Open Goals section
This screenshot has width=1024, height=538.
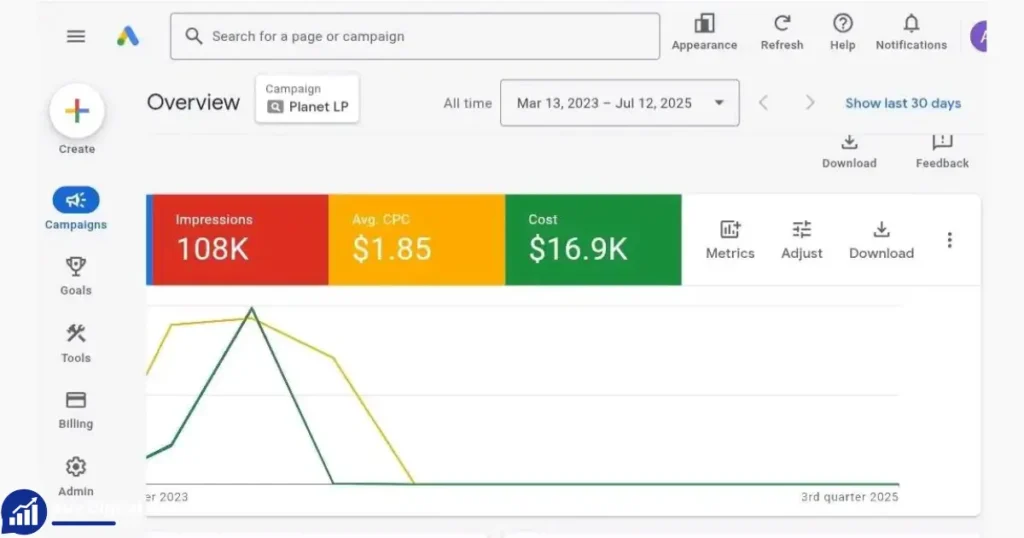(76, 276)
